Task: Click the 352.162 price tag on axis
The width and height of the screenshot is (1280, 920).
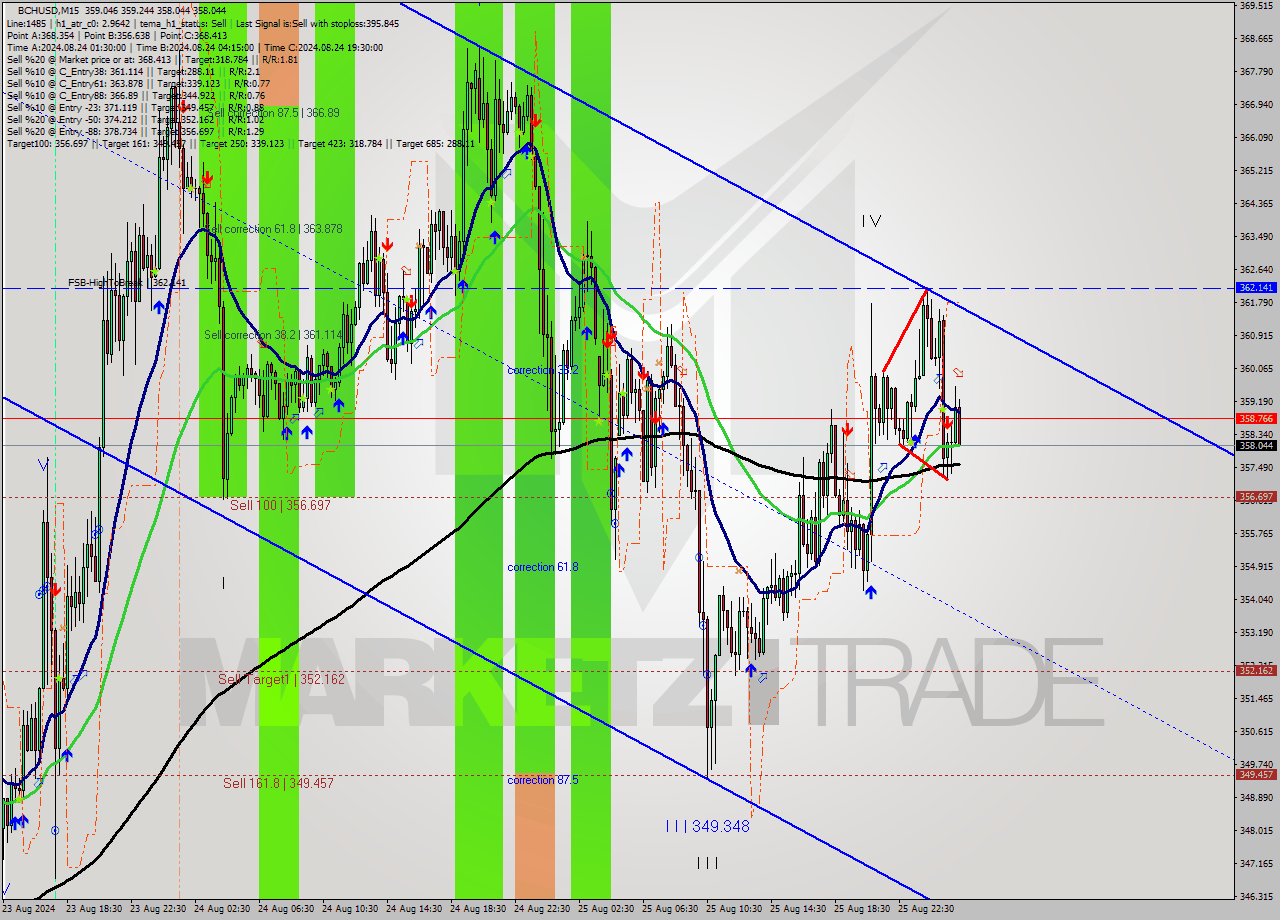Action: 1256,670
